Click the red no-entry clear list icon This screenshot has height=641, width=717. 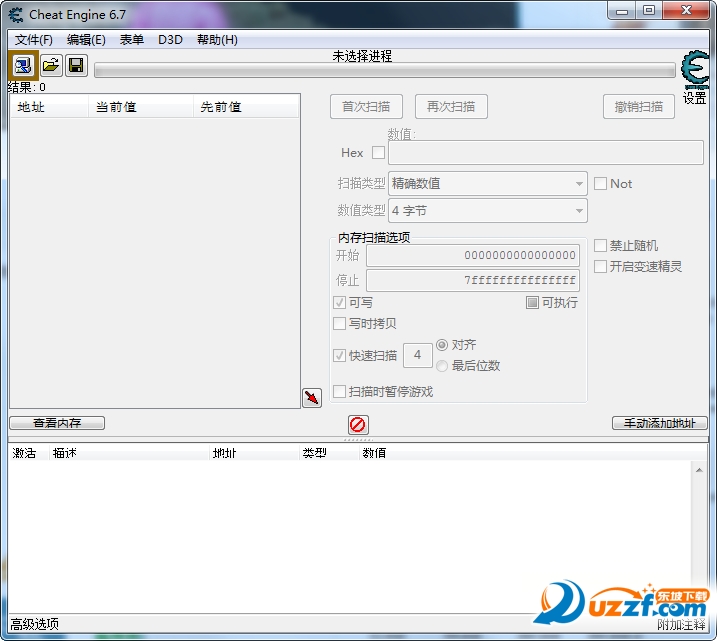tap(358, 424)
